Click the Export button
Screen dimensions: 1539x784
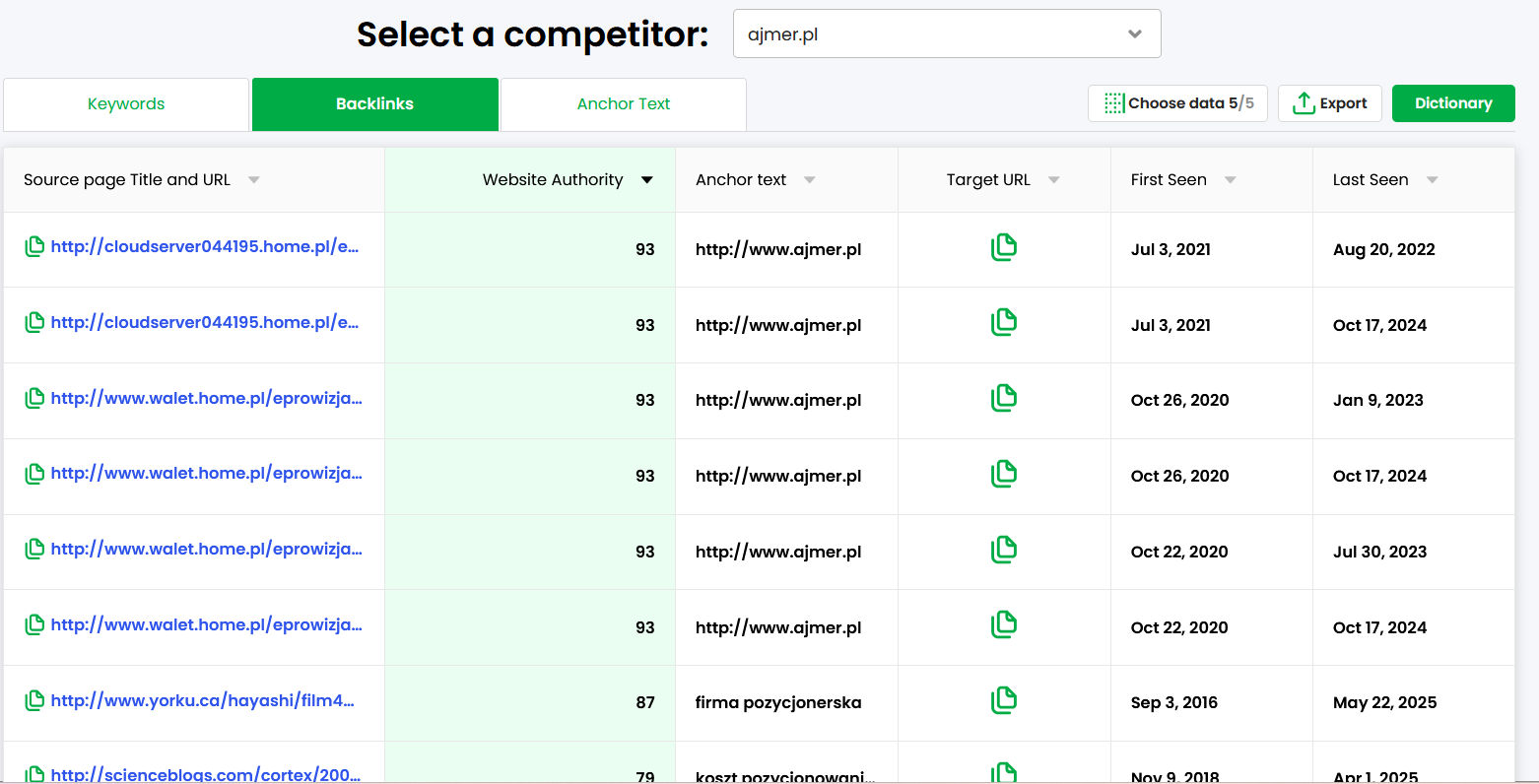coord(1329,103)
